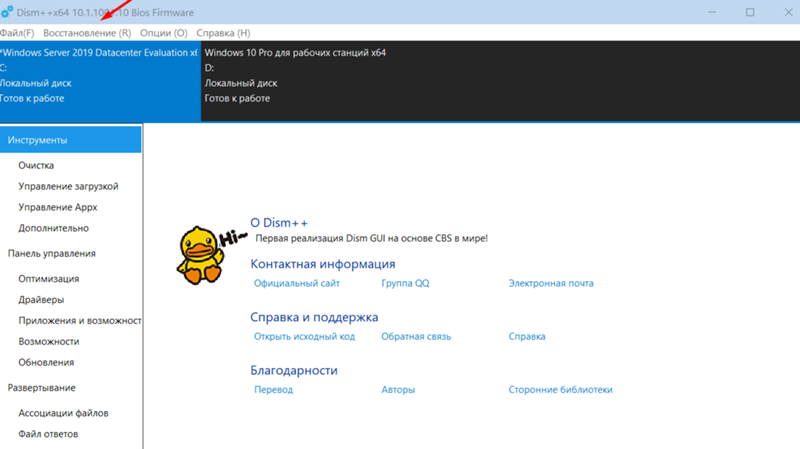Open the Перевод credits link

(273, 389)
